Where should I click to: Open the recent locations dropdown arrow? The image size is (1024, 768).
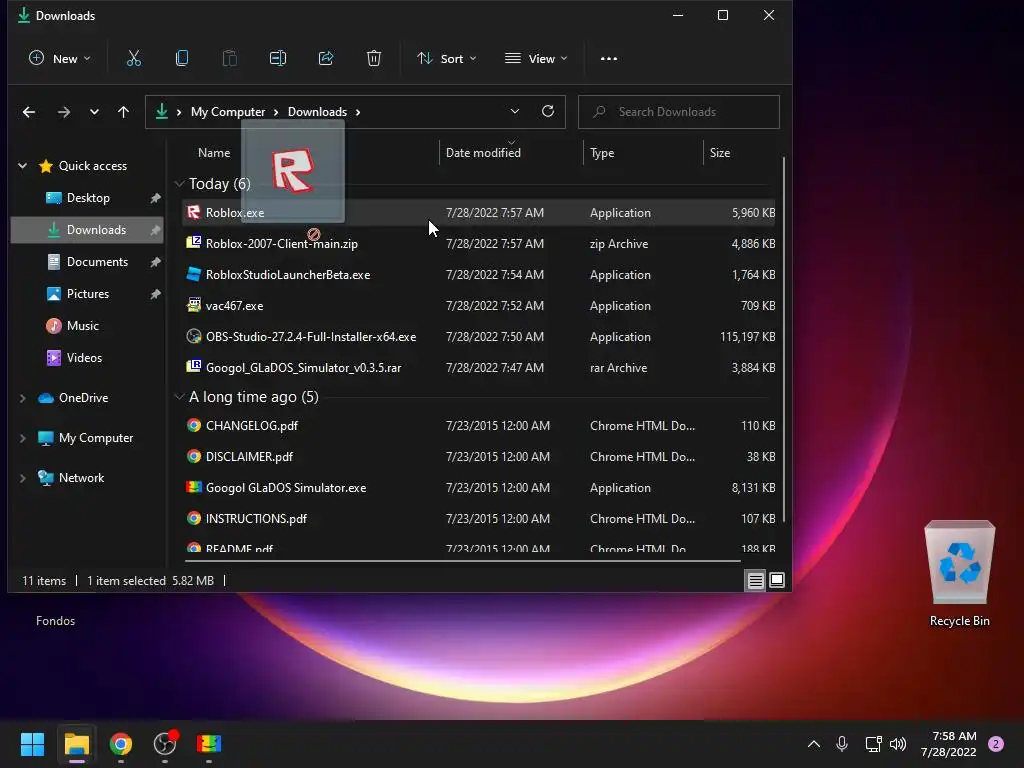[x=94, y=112]
